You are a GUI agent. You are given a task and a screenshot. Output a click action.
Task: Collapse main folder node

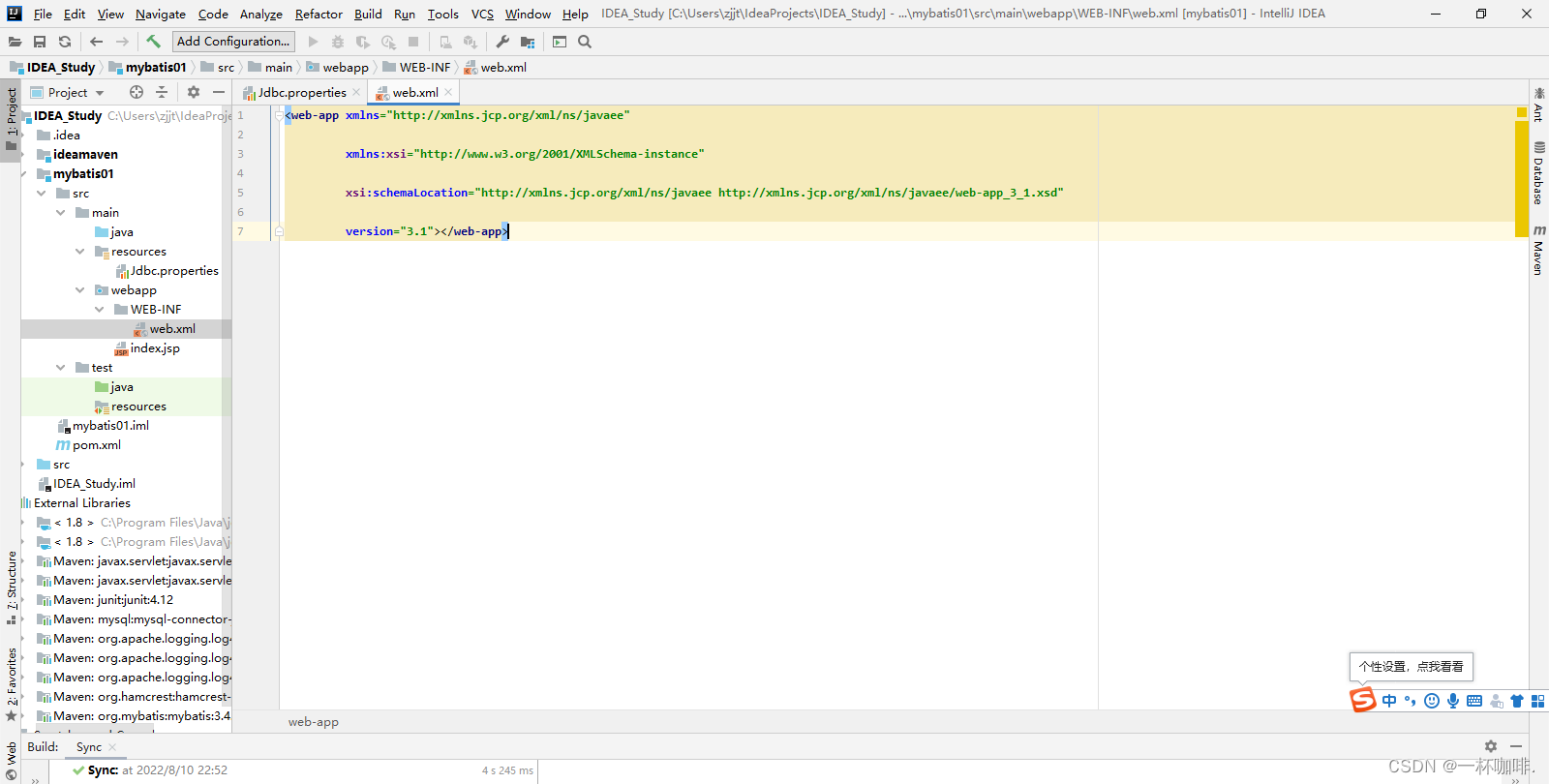point(61,213)
